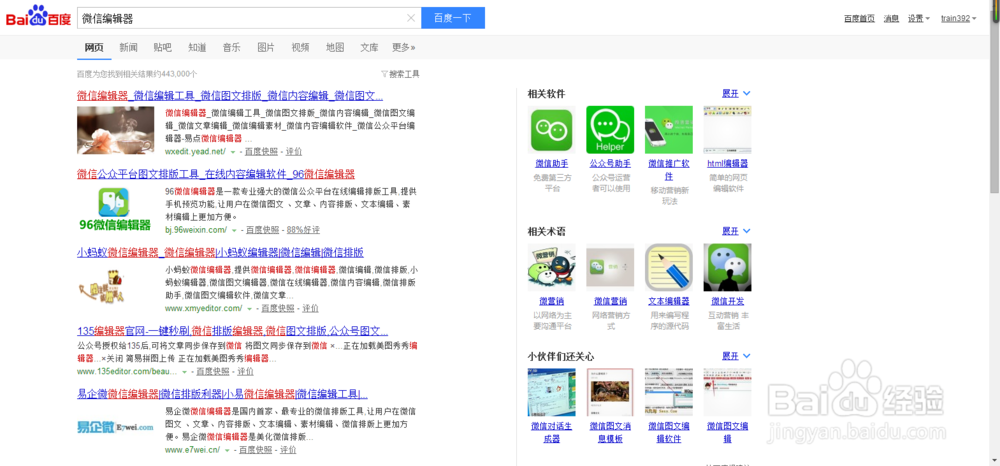
Task: Open the train392 account dropdown
Action: [x=959, y=18]
